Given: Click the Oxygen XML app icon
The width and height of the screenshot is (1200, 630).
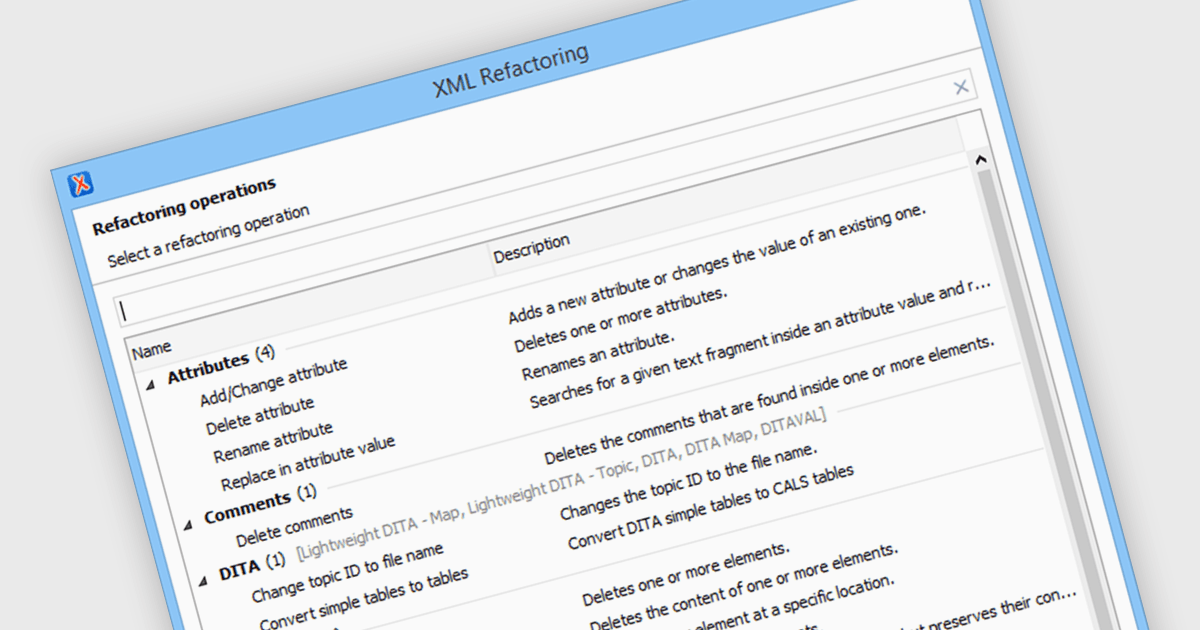Looking at the screenshot, I should coord(80,184).
